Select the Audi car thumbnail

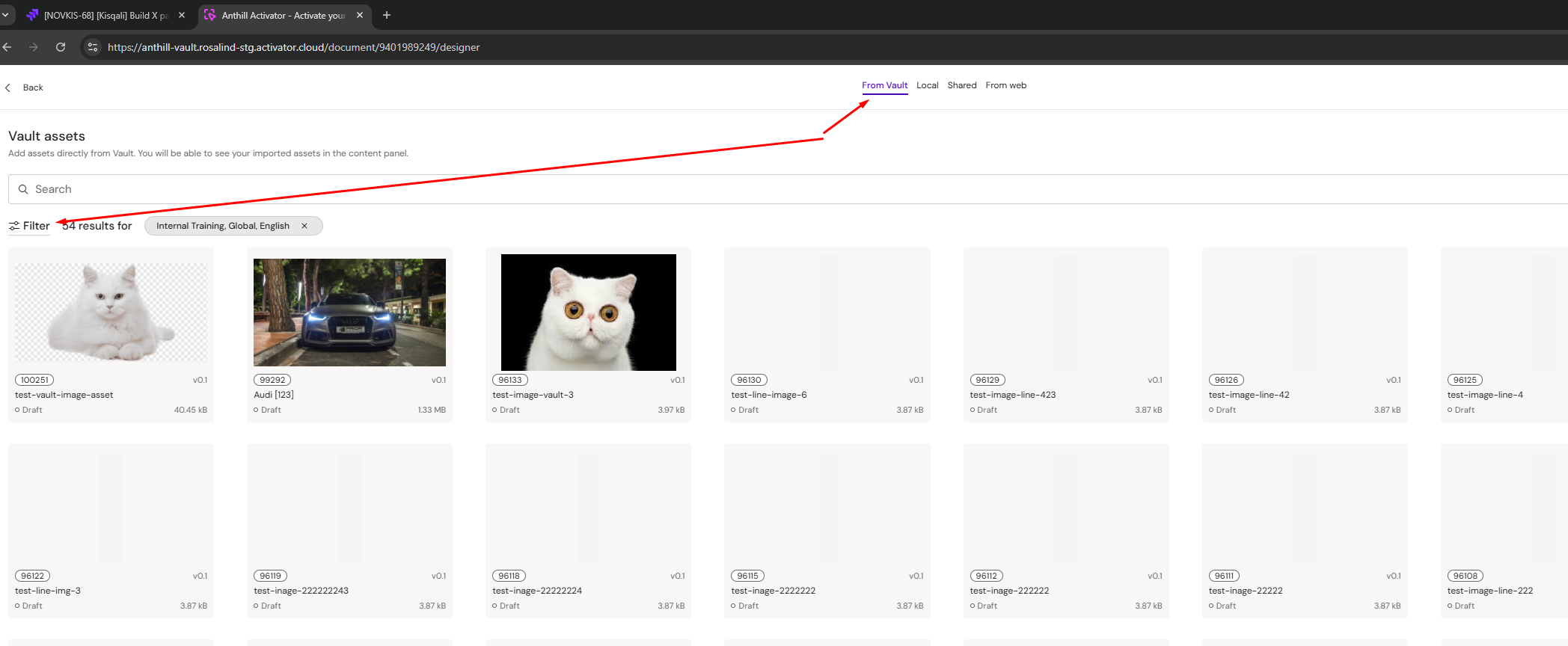[x=349, y=313]
